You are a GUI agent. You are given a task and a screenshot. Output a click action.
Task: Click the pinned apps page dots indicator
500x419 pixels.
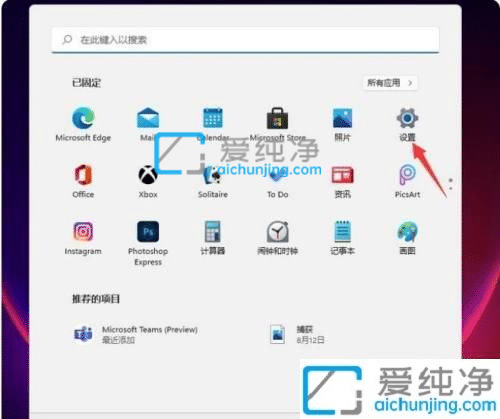point(451,184)
